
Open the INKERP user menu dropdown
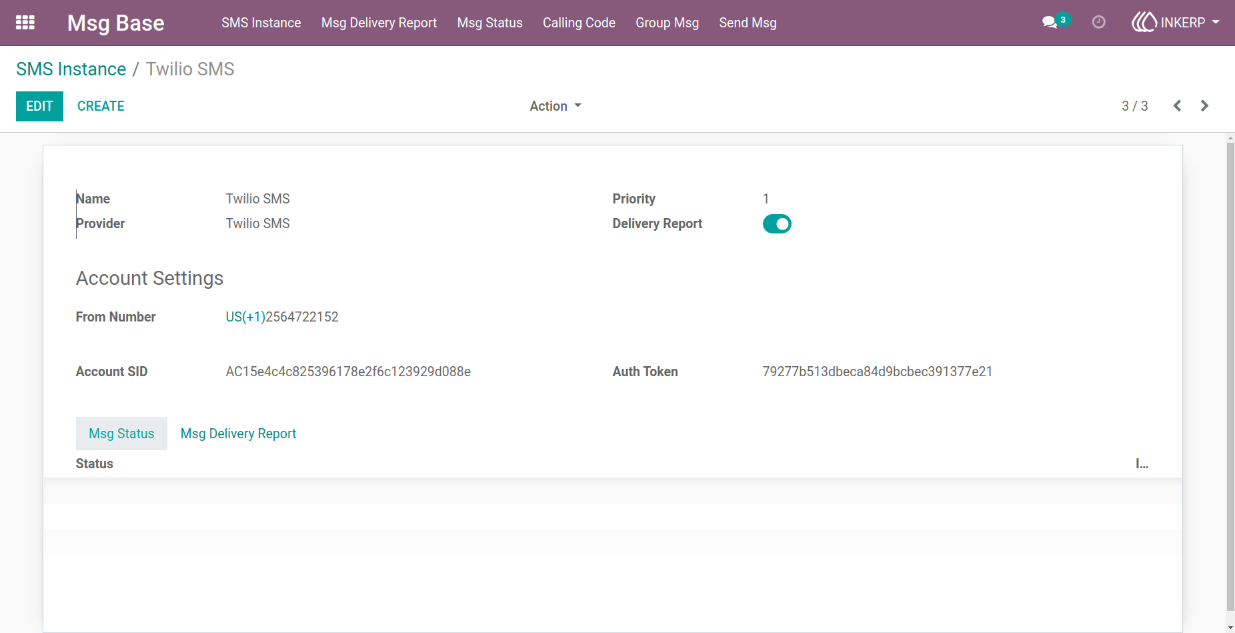1175,22
